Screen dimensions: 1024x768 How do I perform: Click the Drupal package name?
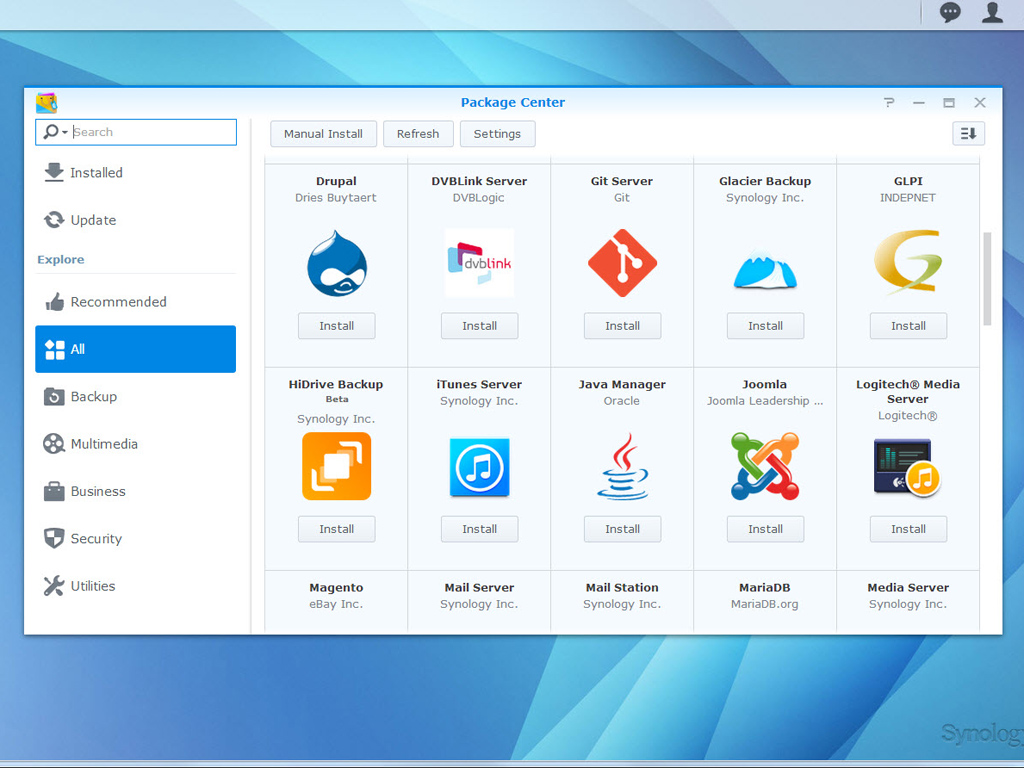(x=336, y=181)
